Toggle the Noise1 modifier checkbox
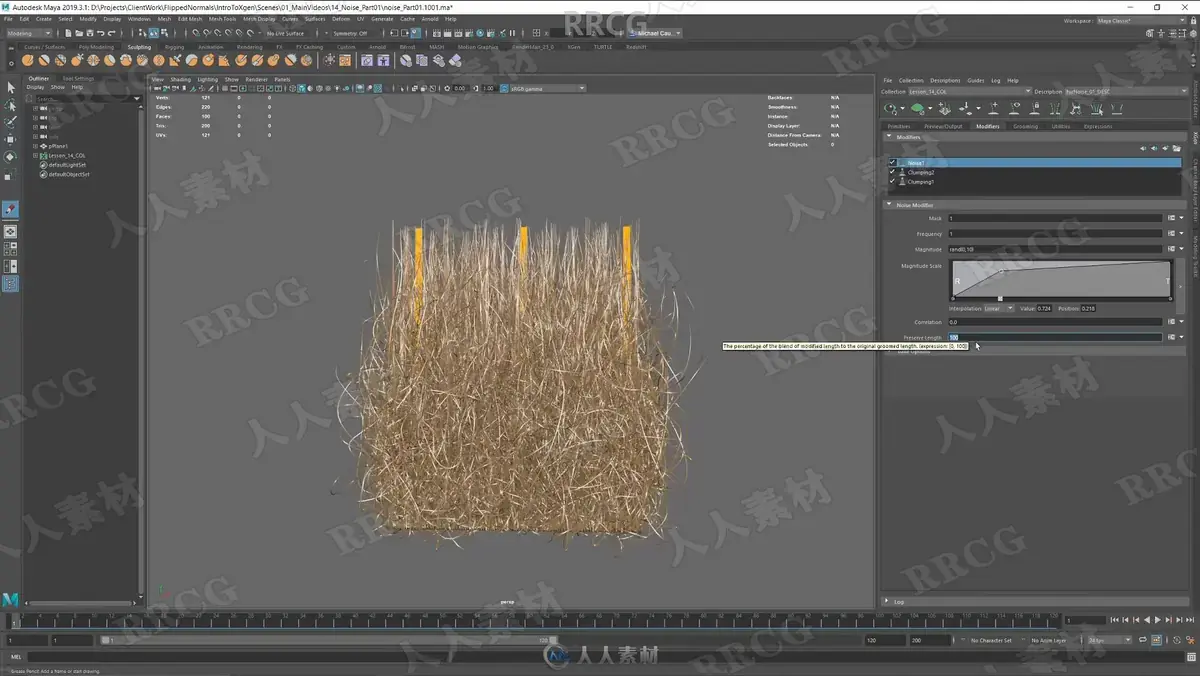1200x676 pixels. 893,162
